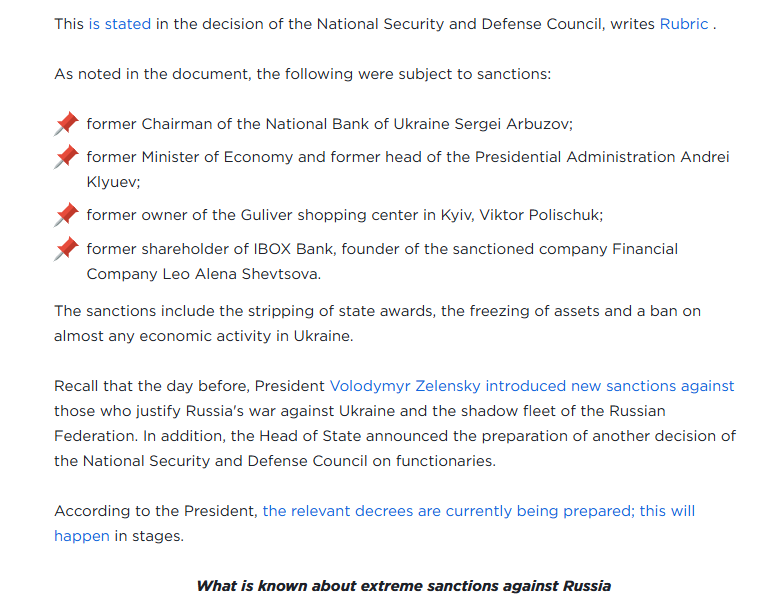Click the Guliver shopping center list item

[345, 215]
